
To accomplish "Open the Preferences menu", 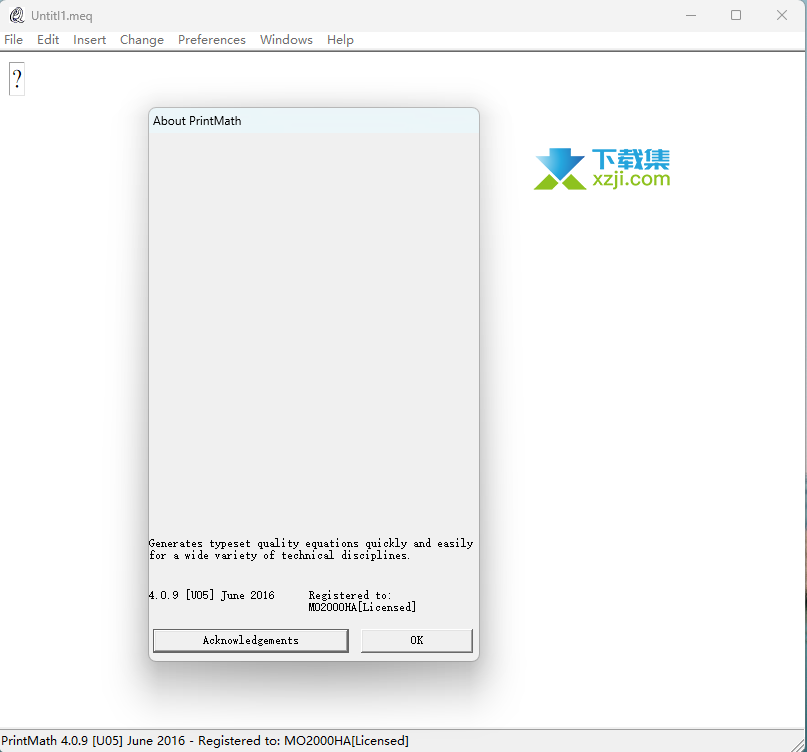I will coord(212,40).
